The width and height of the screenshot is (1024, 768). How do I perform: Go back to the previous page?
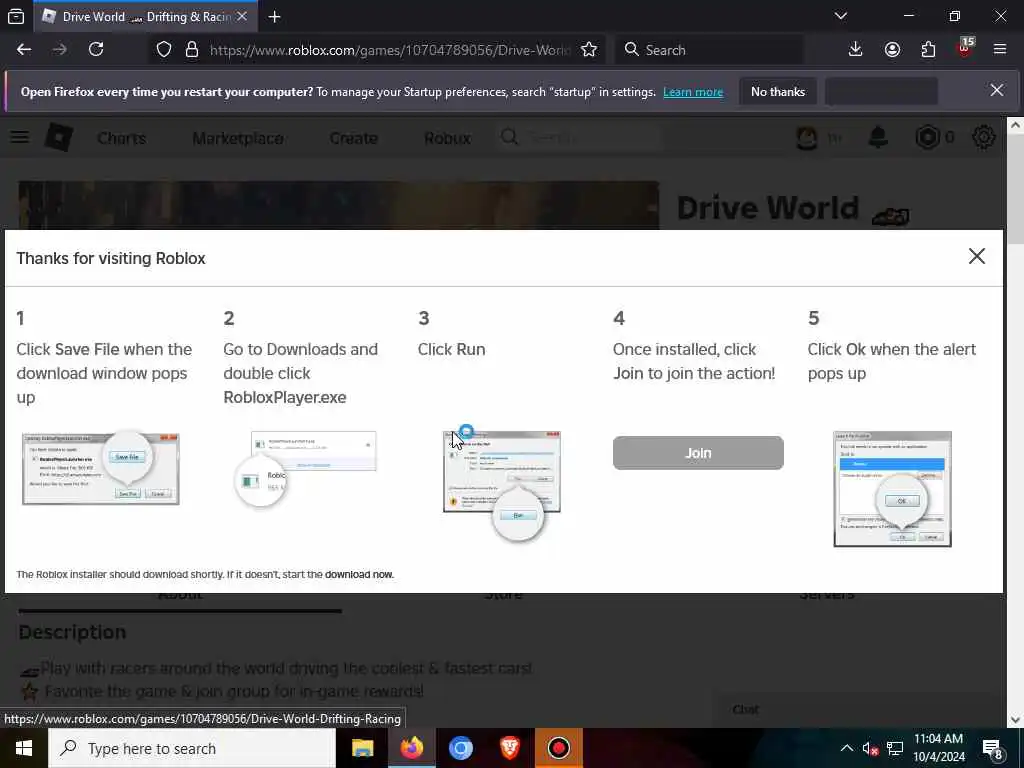tap(24, 50)
